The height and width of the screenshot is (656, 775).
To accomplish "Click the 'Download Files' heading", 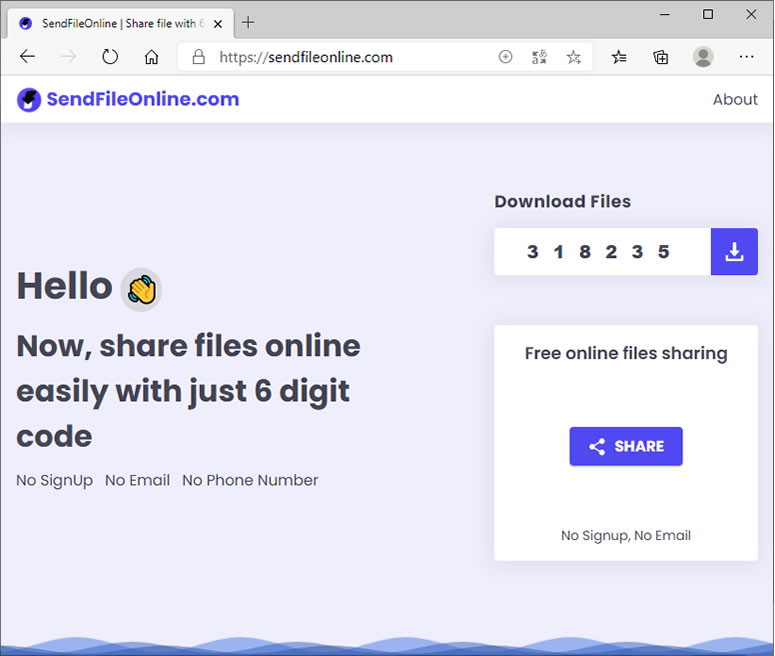I will point(562,201).
